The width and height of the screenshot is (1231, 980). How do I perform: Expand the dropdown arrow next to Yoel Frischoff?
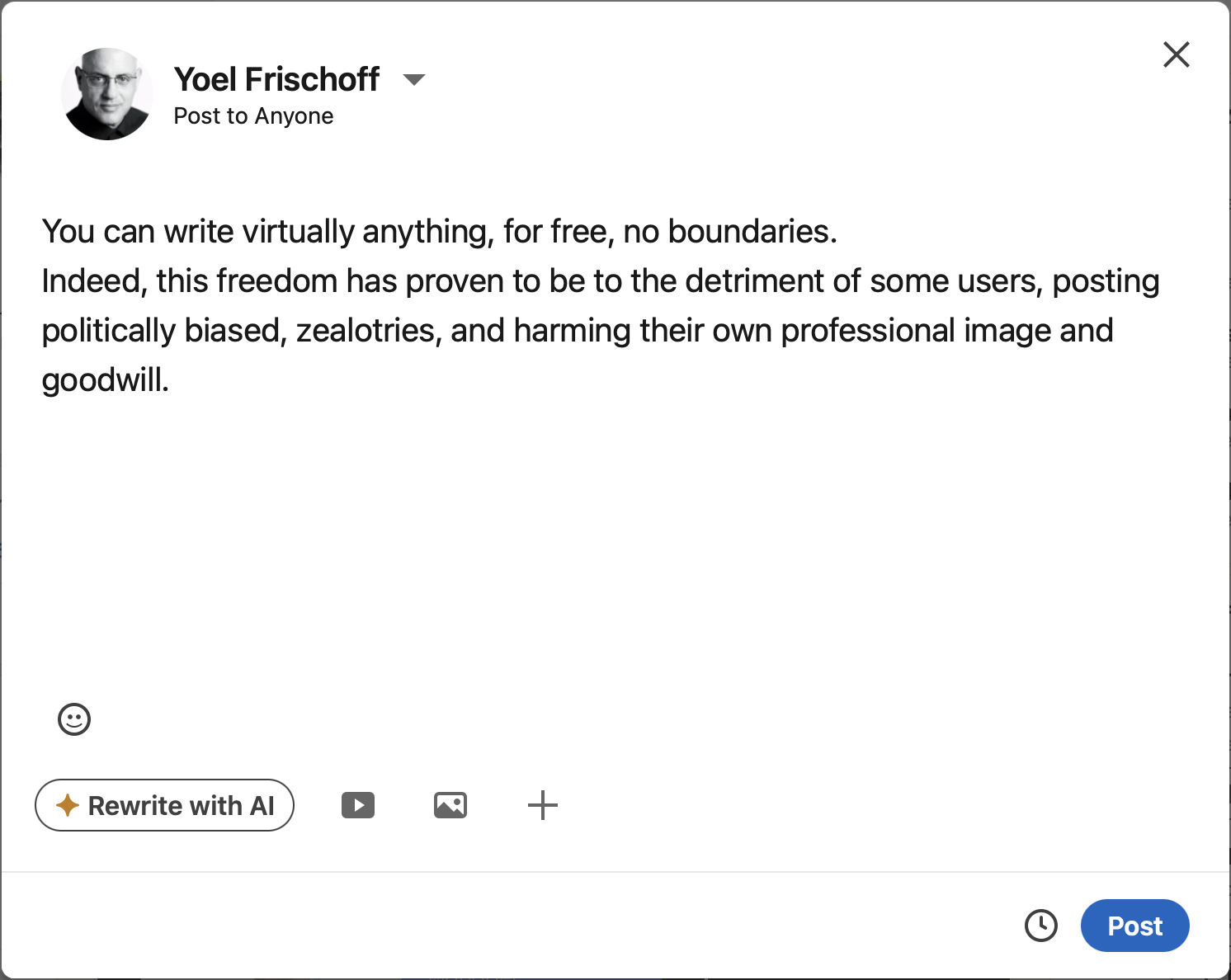click(415, 80)
